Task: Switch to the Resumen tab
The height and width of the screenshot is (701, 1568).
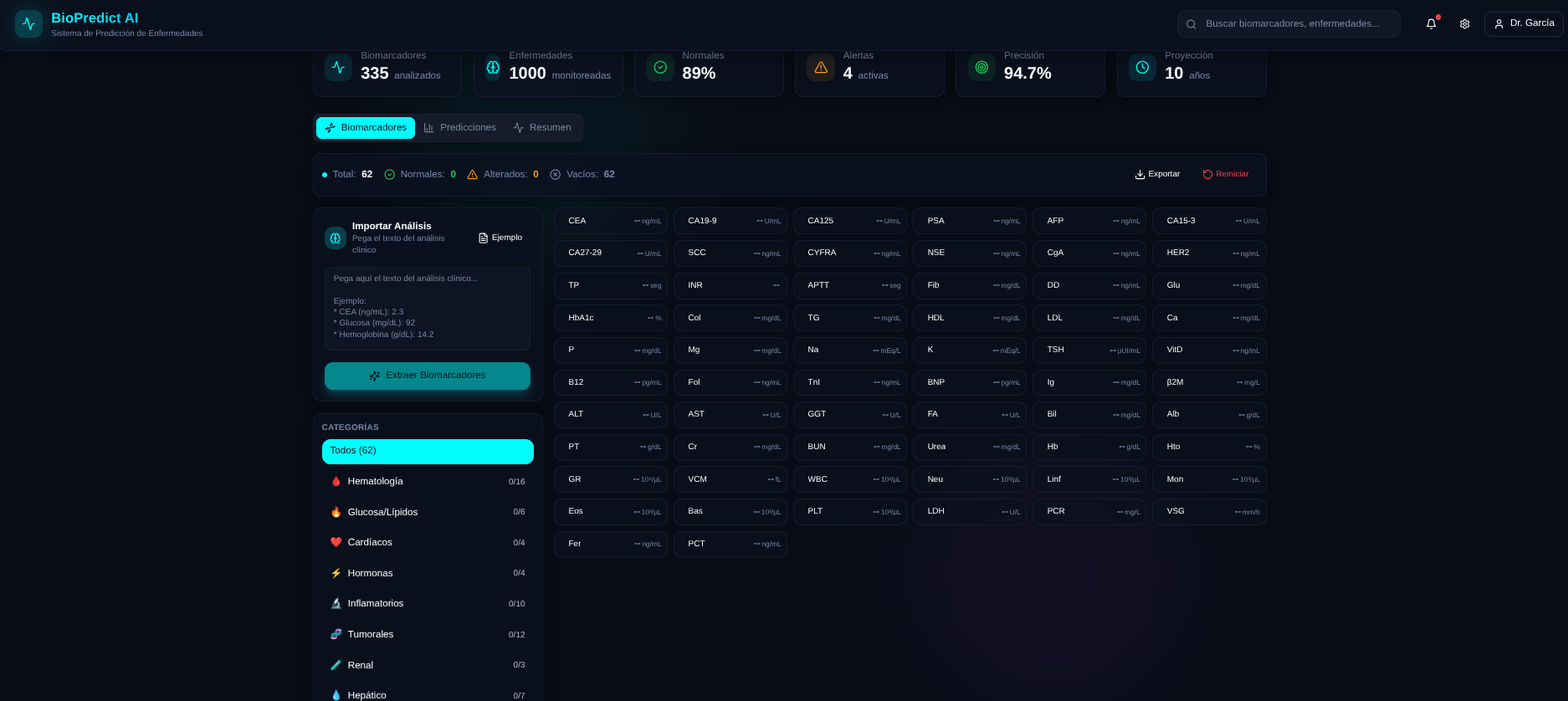Action: (542, 128)
